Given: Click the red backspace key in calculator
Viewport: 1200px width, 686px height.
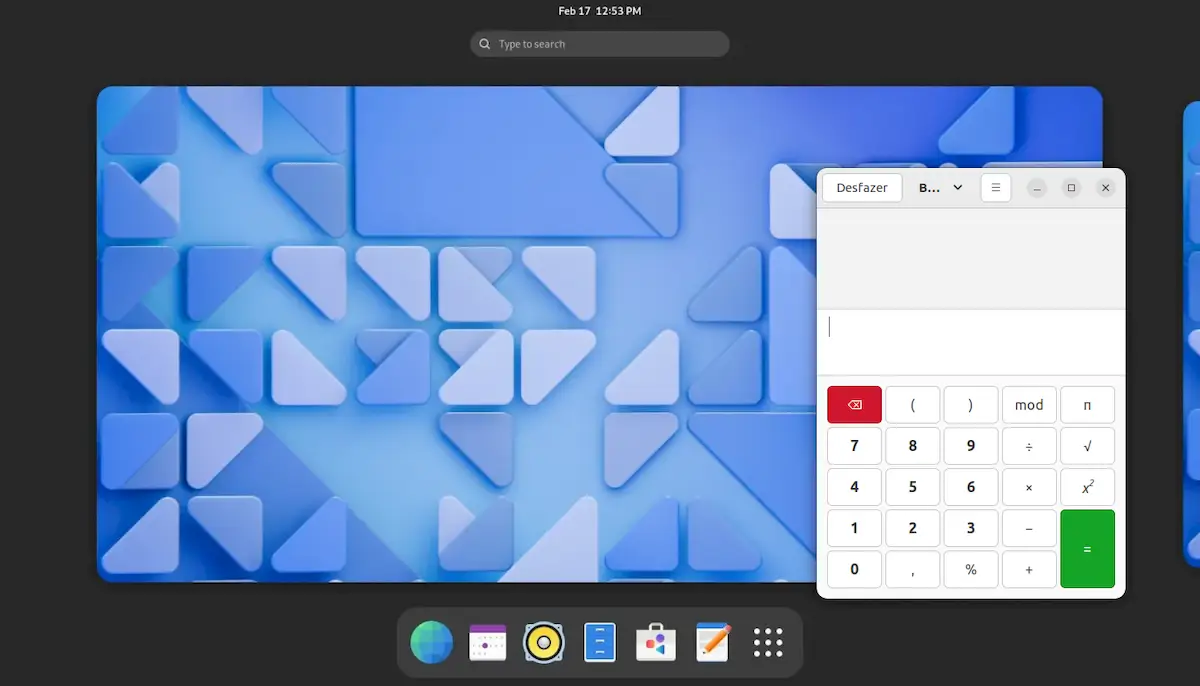Looking at the screenshot, I should coord(854,405).
